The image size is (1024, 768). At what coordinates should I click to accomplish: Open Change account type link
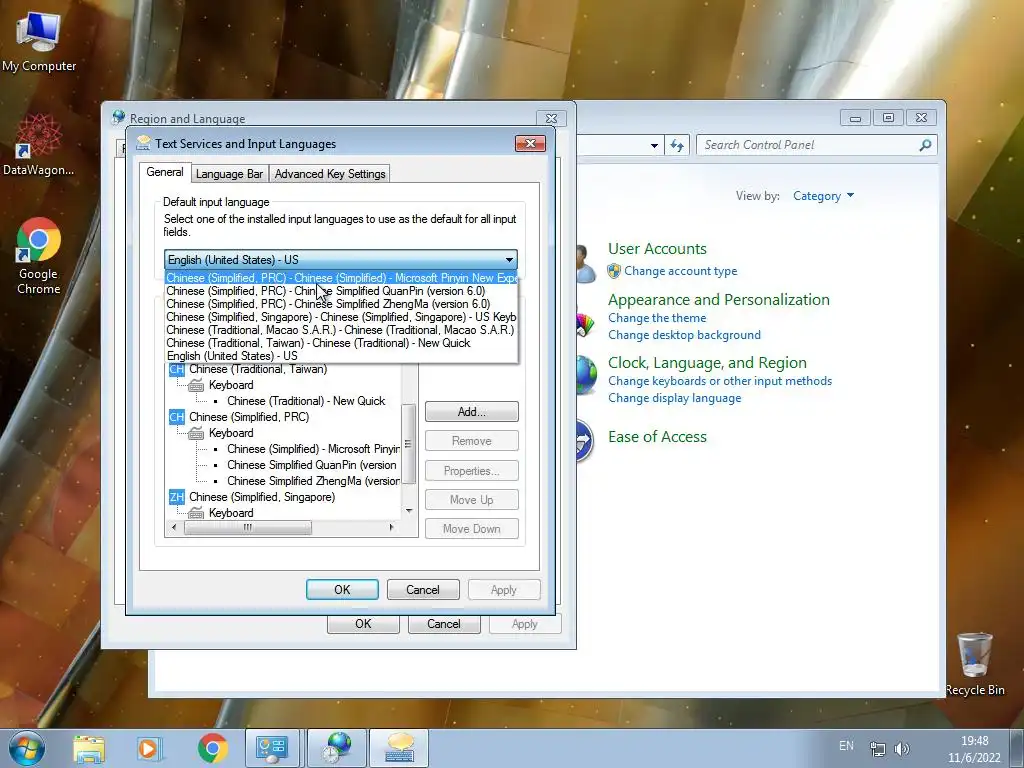680,271
